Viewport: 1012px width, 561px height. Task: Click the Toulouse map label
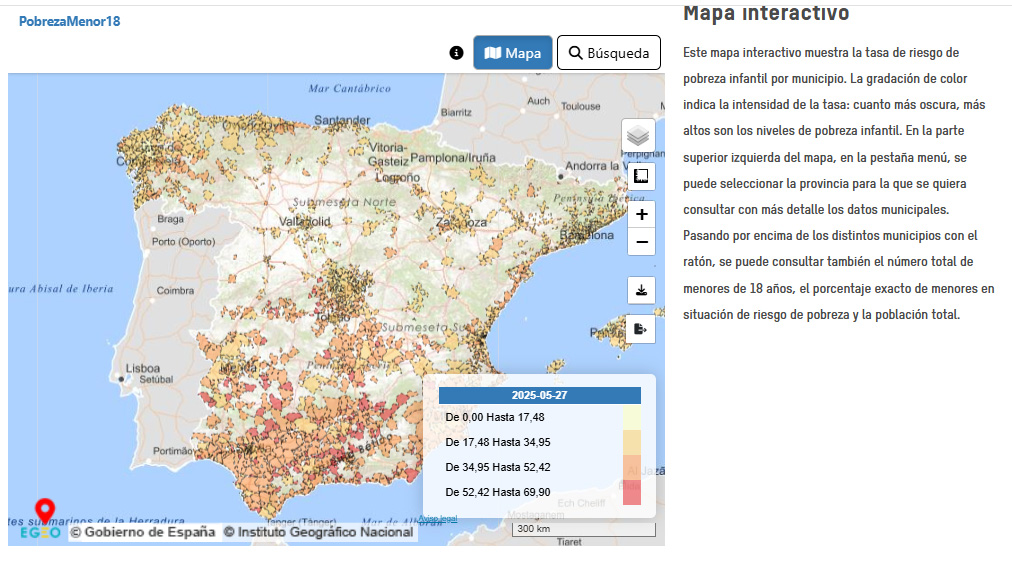(581, 106)
